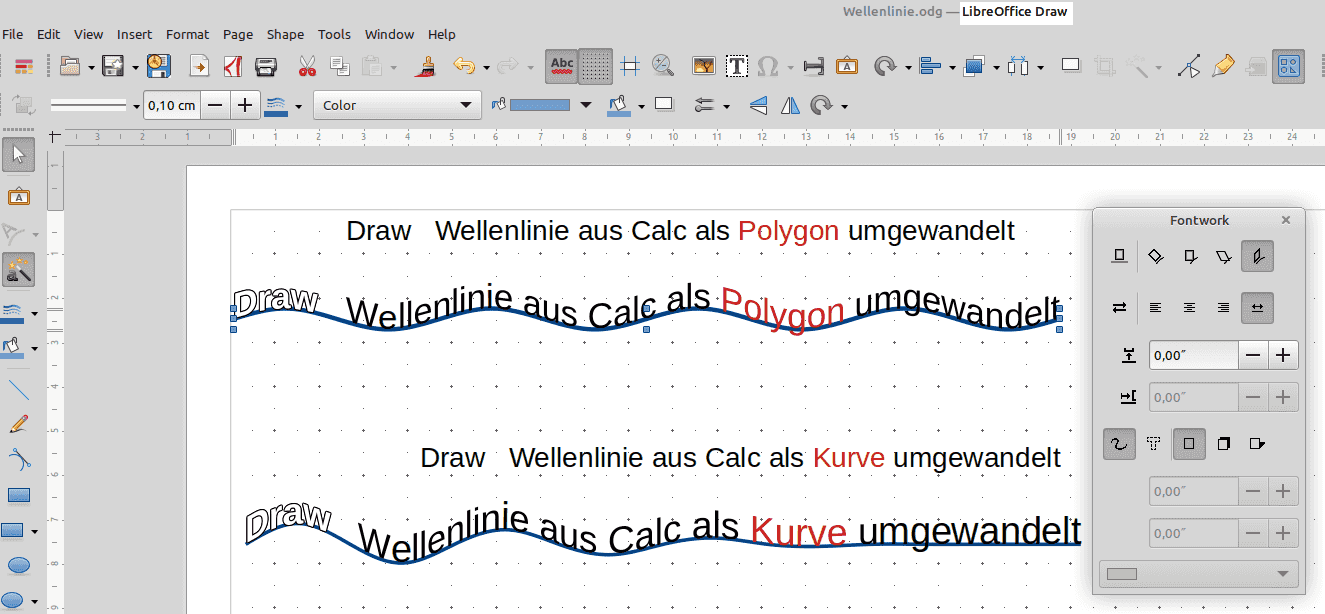Image resolution: width=1325 pixels, height=614 pixels.
Task: Click the Rotate icon in standard toolbar
Action: point(885,67)
